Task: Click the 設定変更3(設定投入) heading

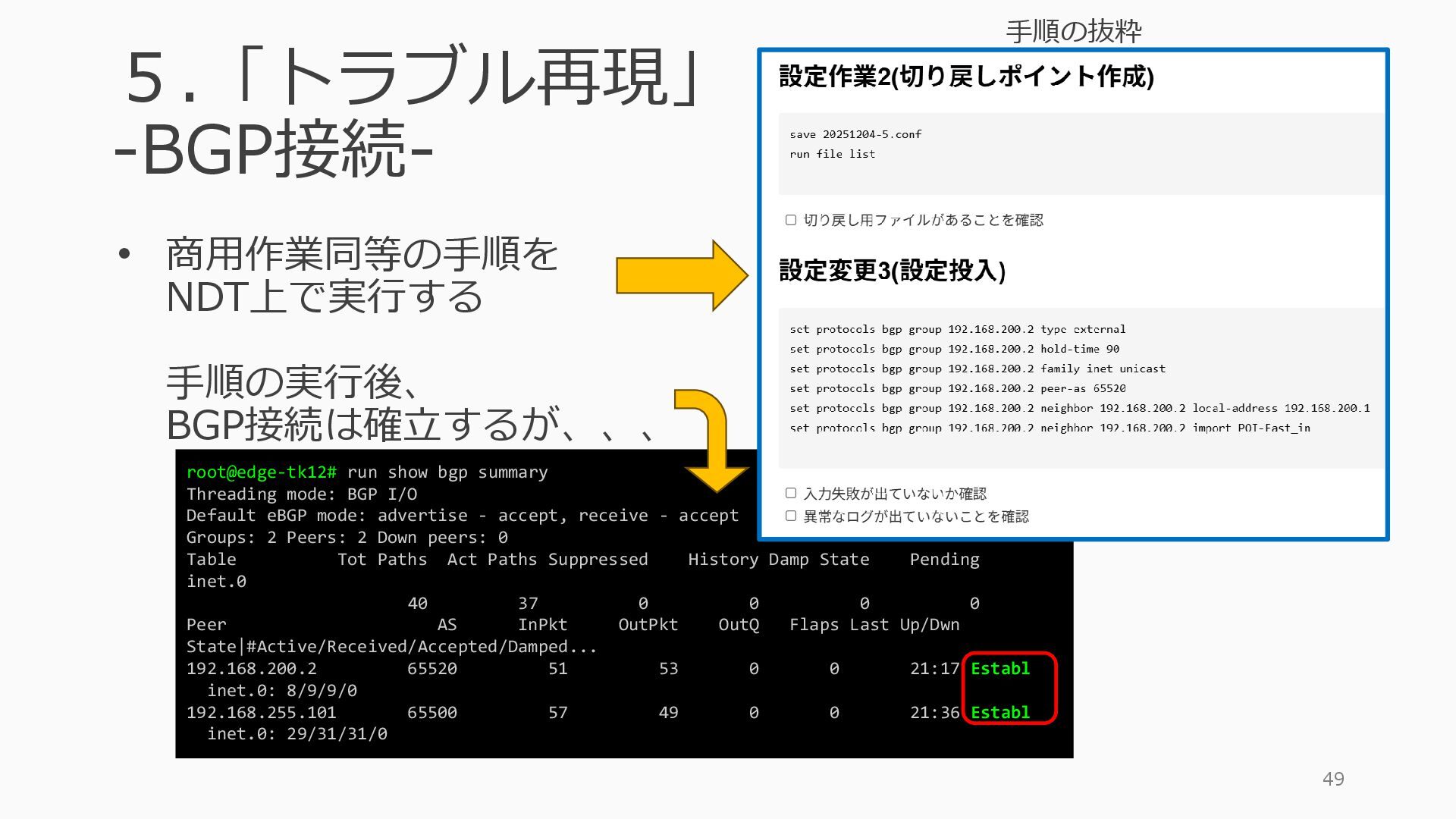Action: [892, 271]
